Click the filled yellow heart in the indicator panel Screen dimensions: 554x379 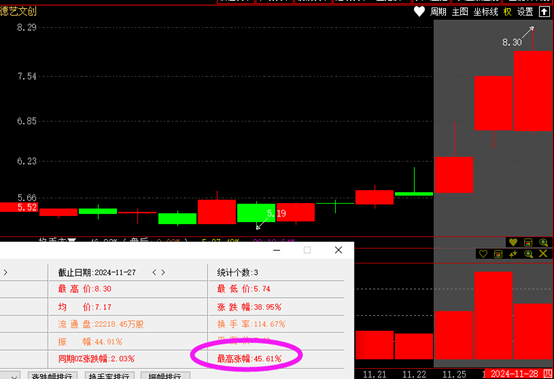(x=513, y=242)
